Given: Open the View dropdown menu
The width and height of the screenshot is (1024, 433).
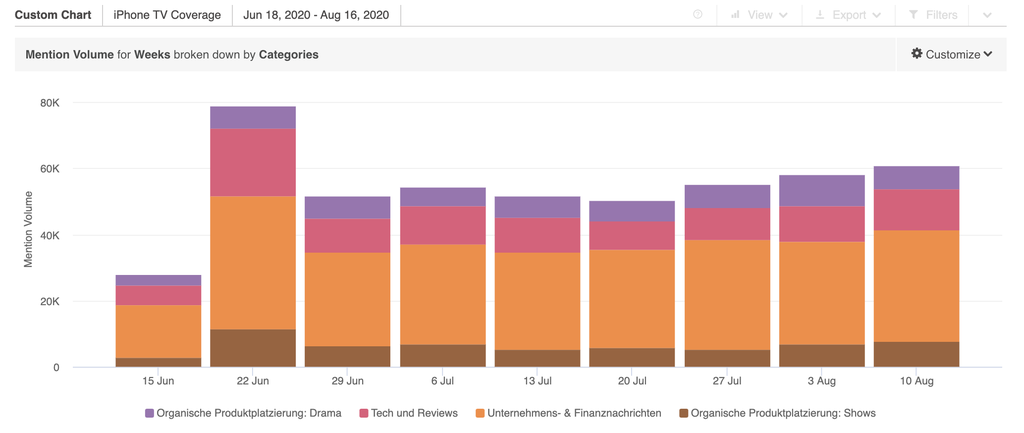Looking at the screenshot, I should click(760, 15).
